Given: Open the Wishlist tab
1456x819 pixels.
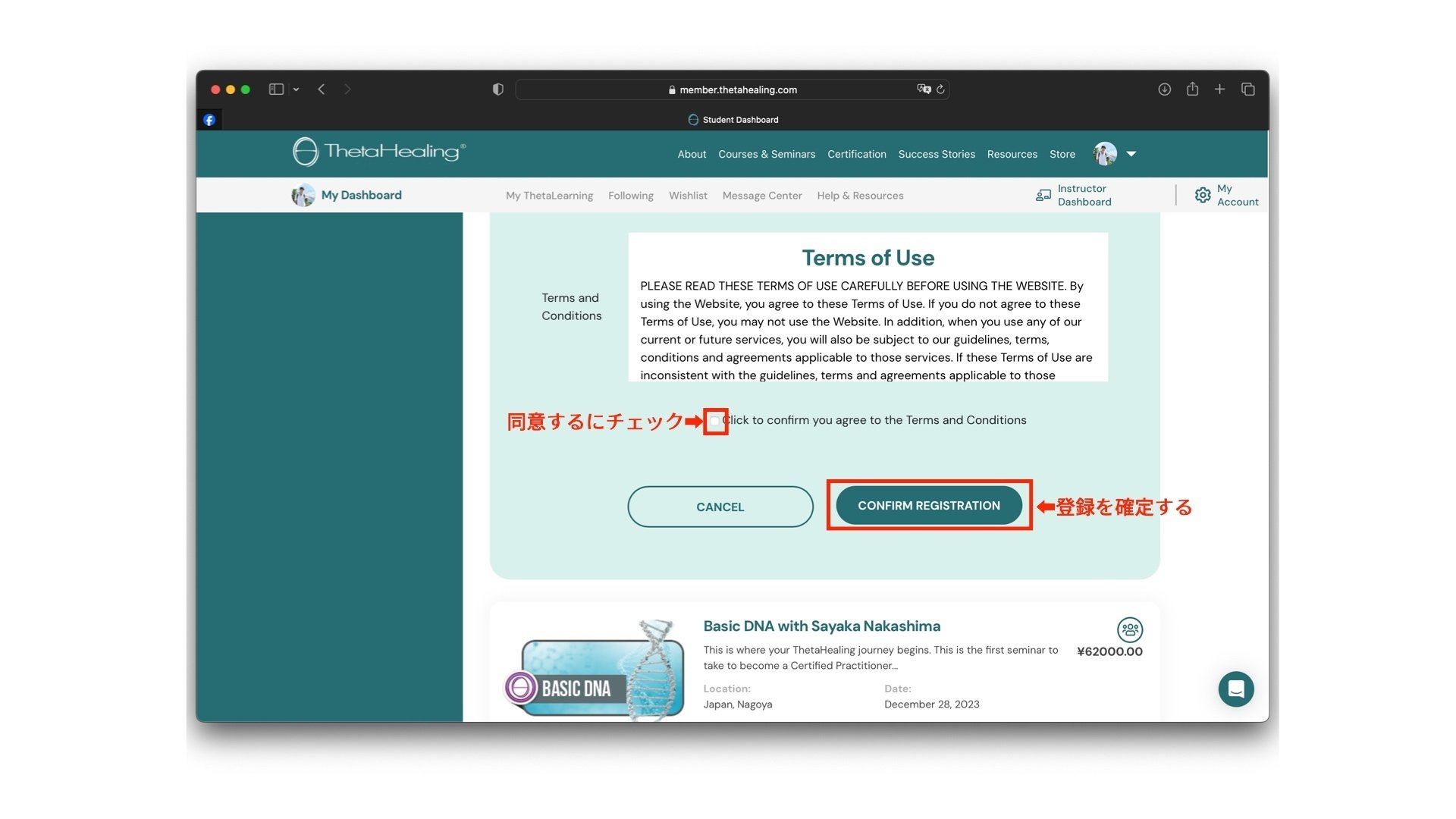Looking at the screenshot, I should click(688, 196).
